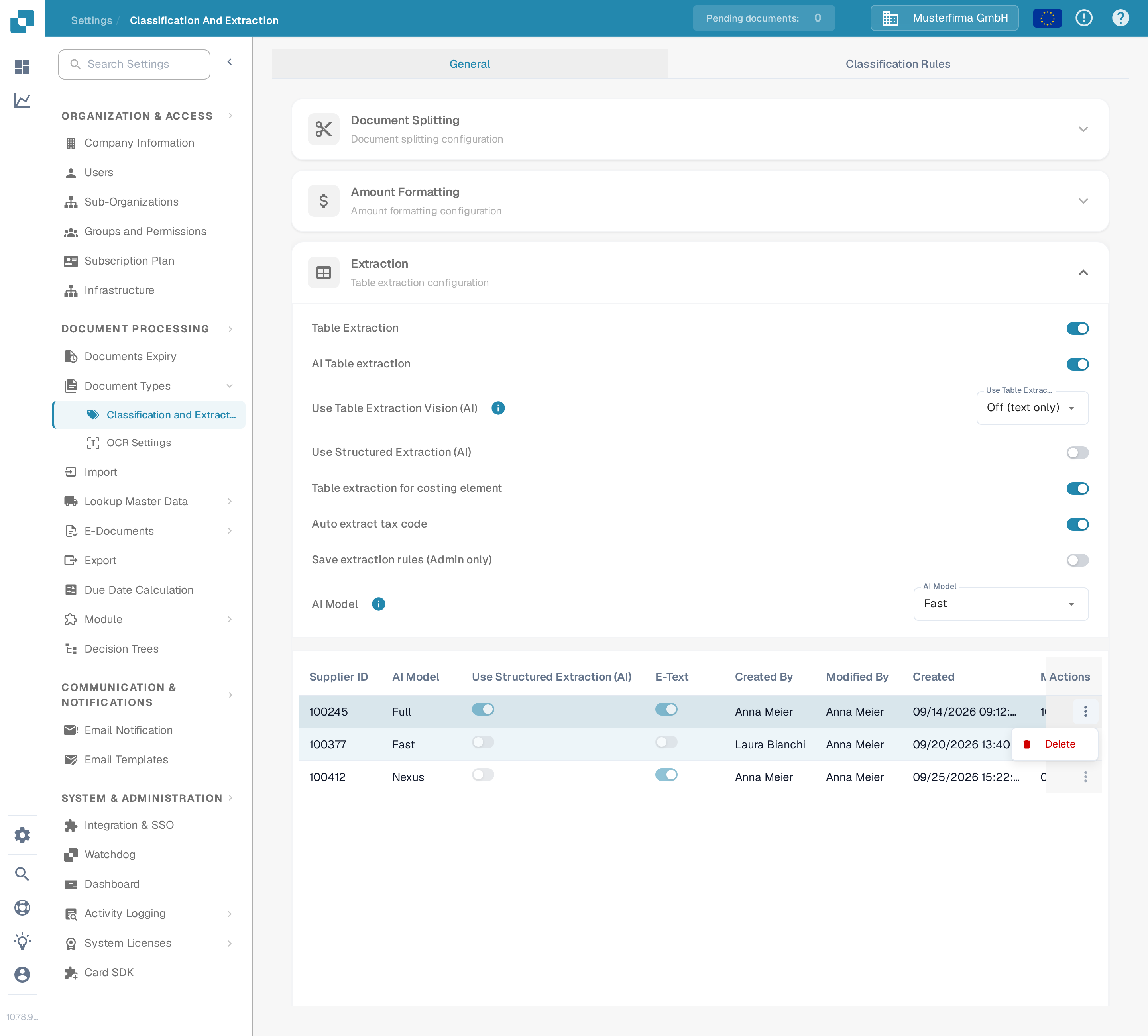Collapse the Extraction section
Viewport: 1148px width, 1036px height.
pos(1083,273)
